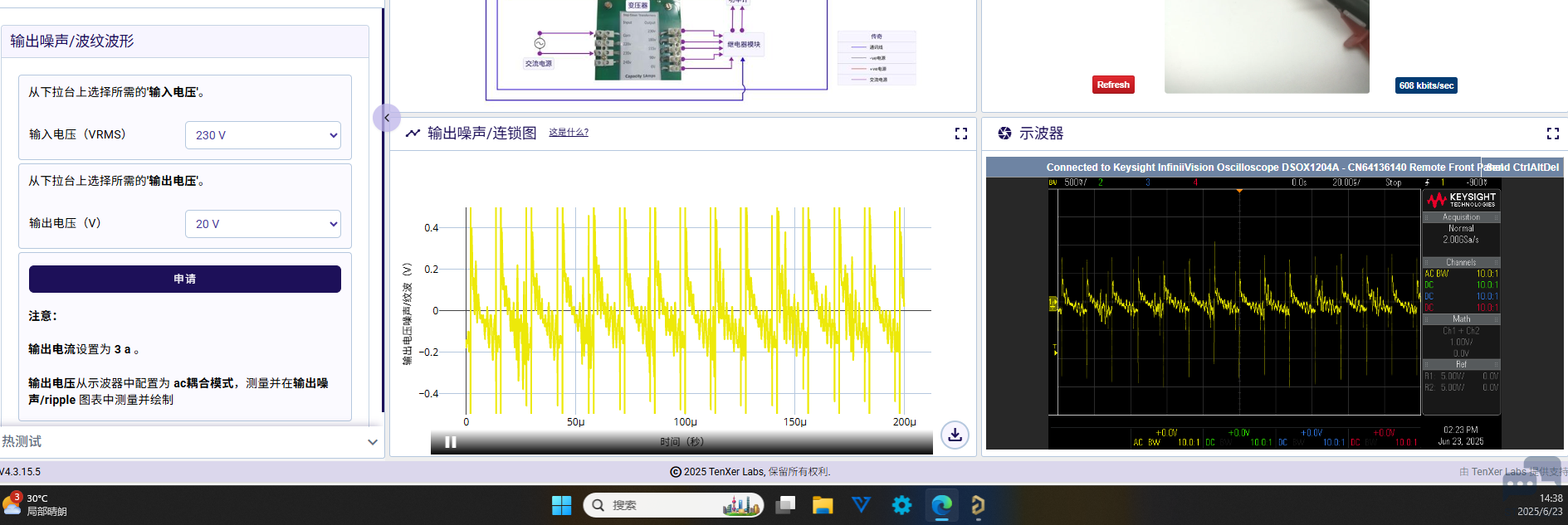Click the Windows search box
Screen dimensions: 1568x525
[x=673, y=505]
